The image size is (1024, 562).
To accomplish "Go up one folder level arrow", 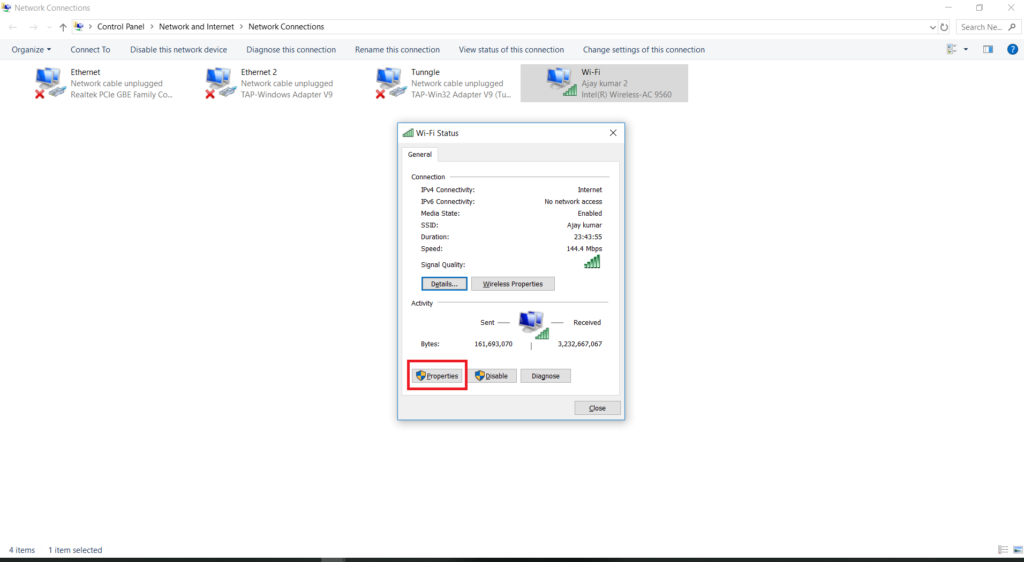I will (63, 27).
